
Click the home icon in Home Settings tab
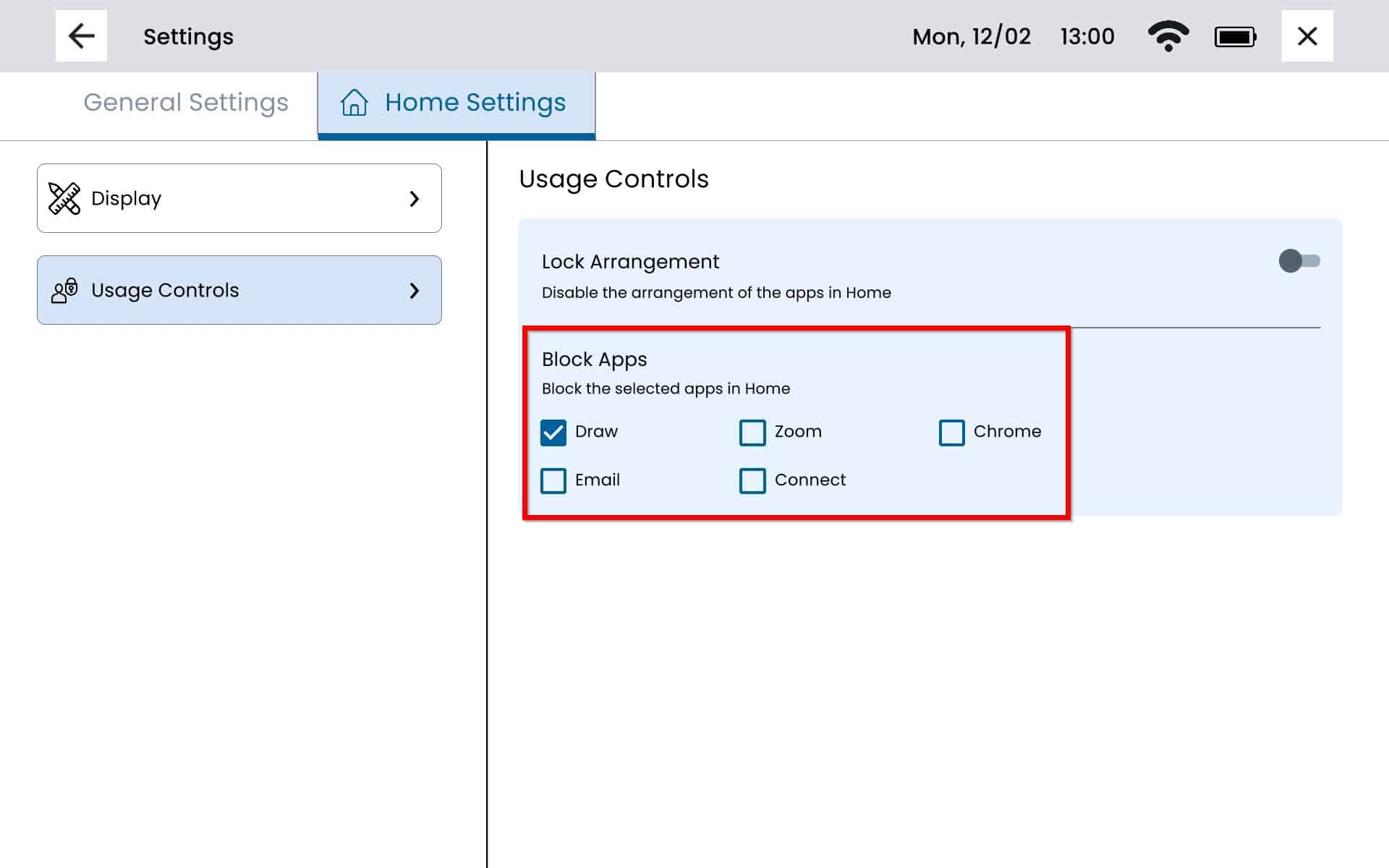354,103
